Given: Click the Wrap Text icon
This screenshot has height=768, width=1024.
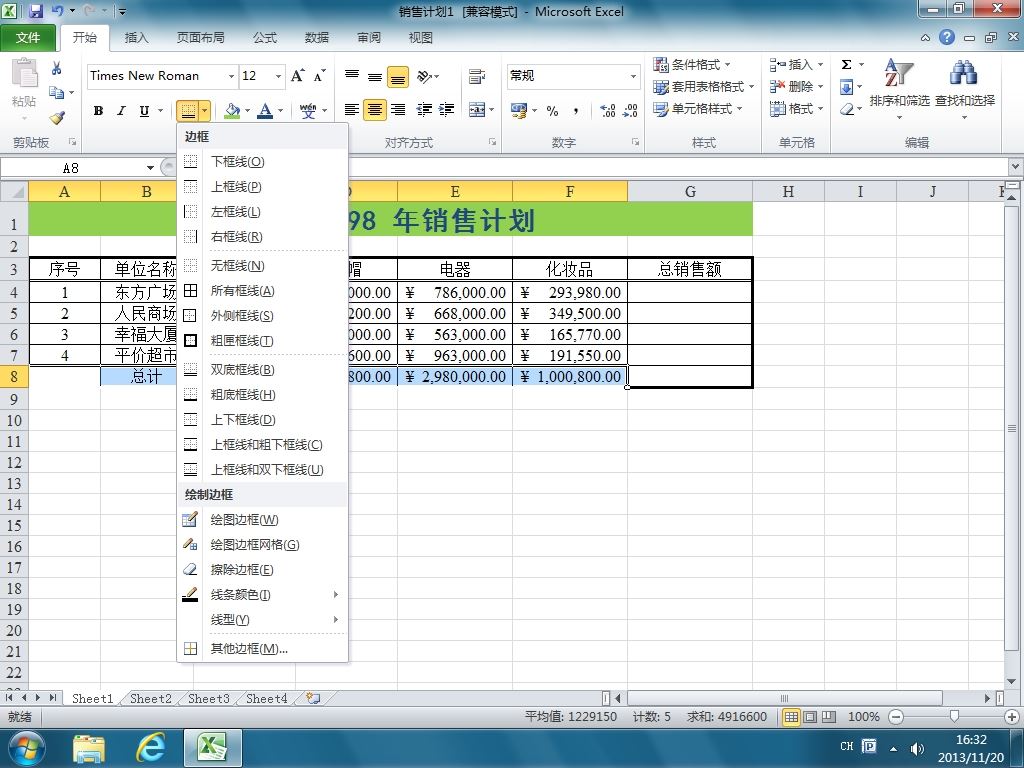Looking at the screenshot, I should pyautogui.click(x=477, y=76).
